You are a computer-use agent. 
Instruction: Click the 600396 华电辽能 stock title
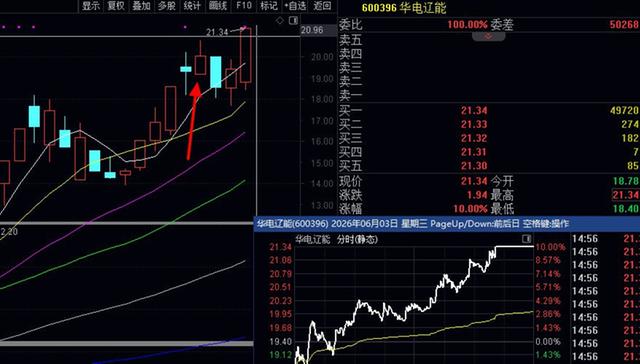click(x=404, y=7)
